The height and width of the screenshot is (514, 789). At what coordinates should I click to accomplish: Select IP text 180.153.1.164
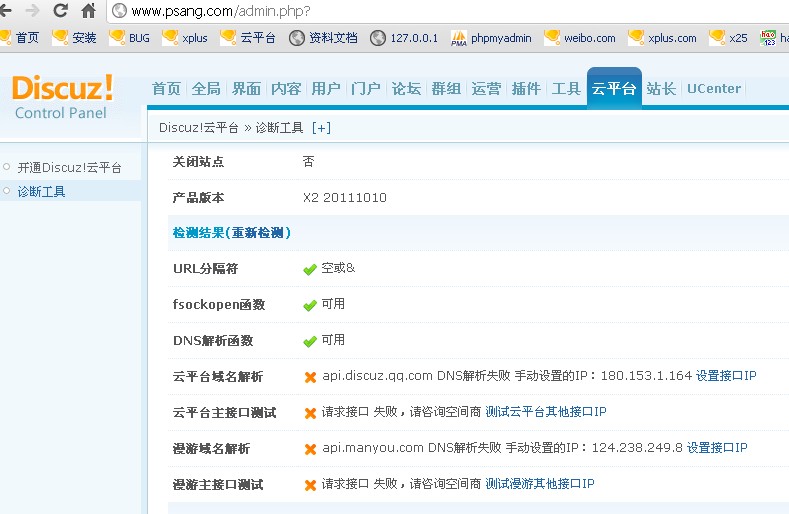647,376
